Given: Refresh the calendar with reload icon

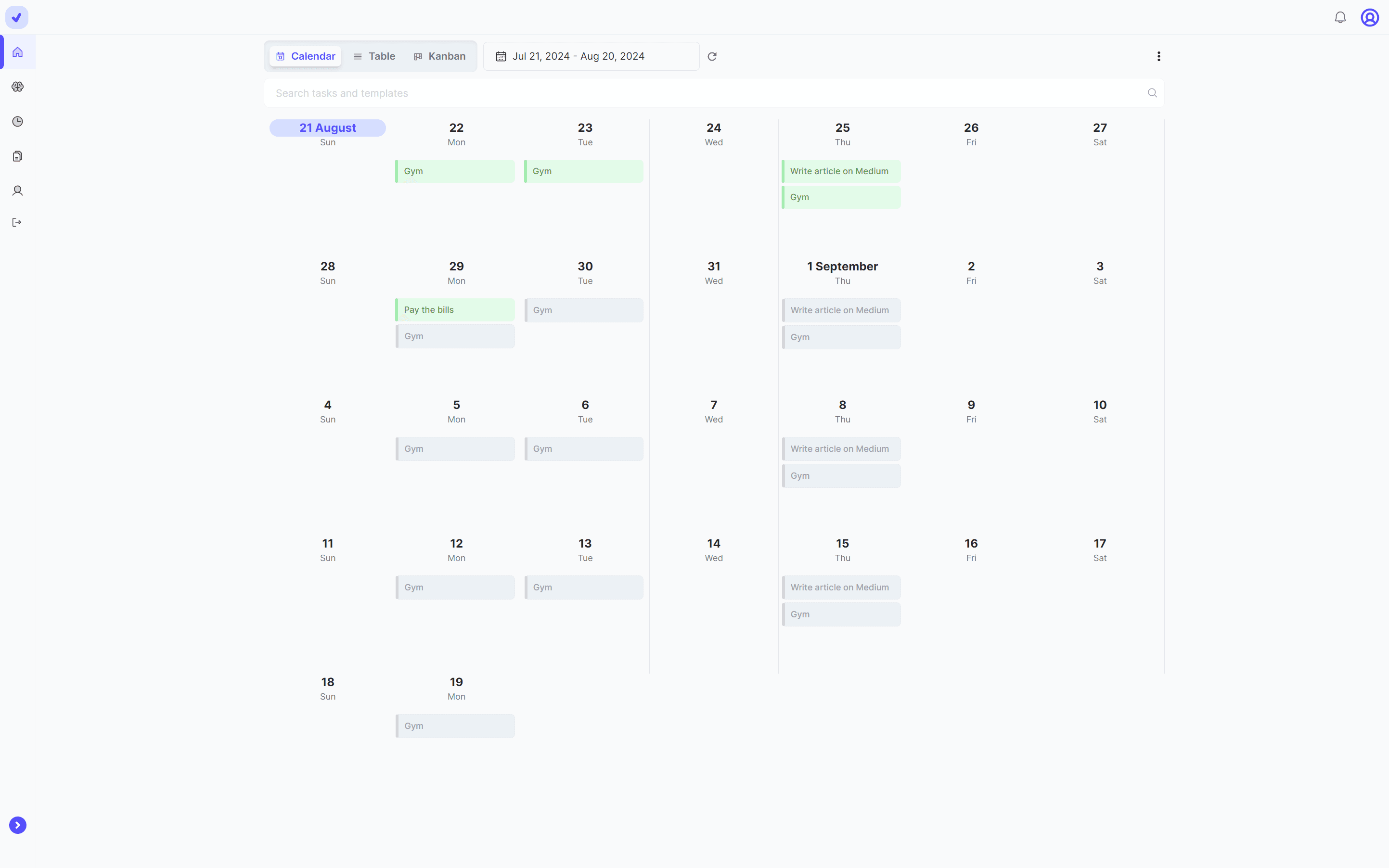Looking at the screenshot, I should pyautogui.click(x=712, y=56).
